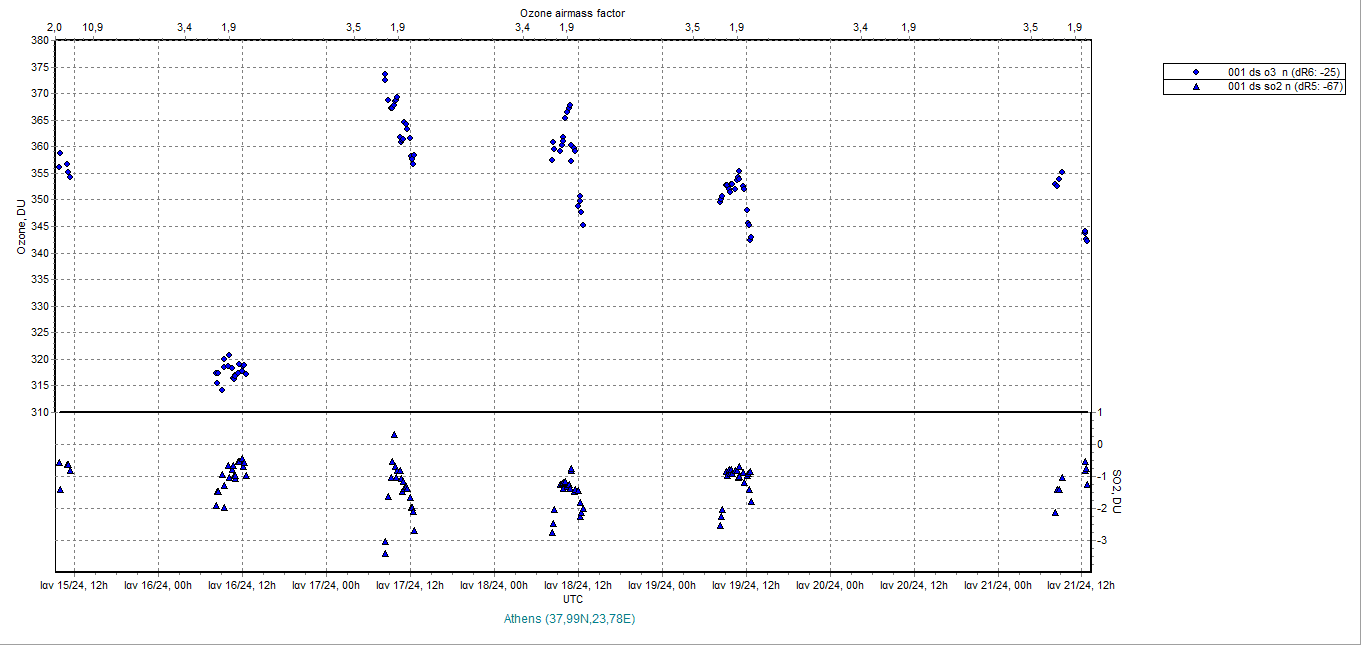Select the lowest ozone diamond on Jan 16
Image resolution: width=1361 pixels, height=645 pixels.
pos(222,389)
